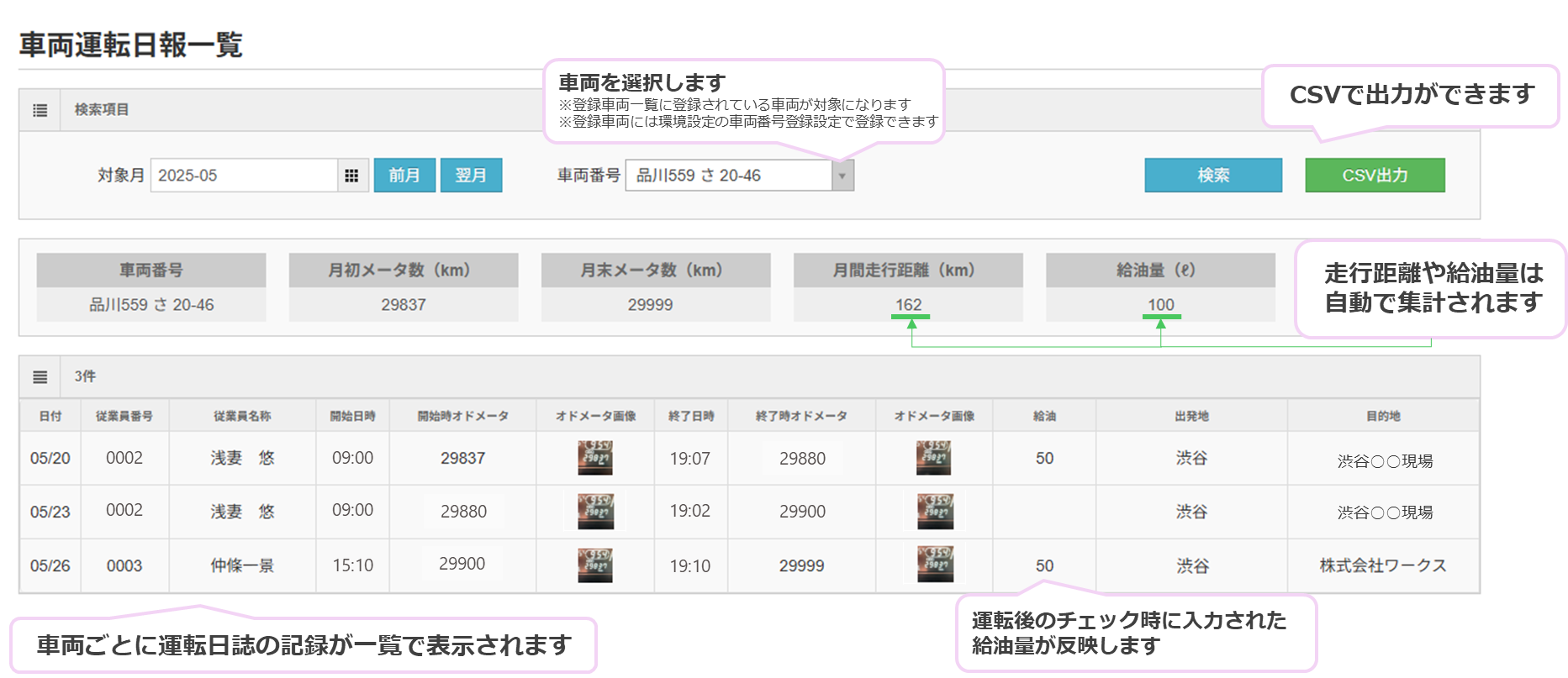Viewport: 1568px width, 678px height.
Task: Open the calendar picker beside 対象月
Action: (352, 176)
